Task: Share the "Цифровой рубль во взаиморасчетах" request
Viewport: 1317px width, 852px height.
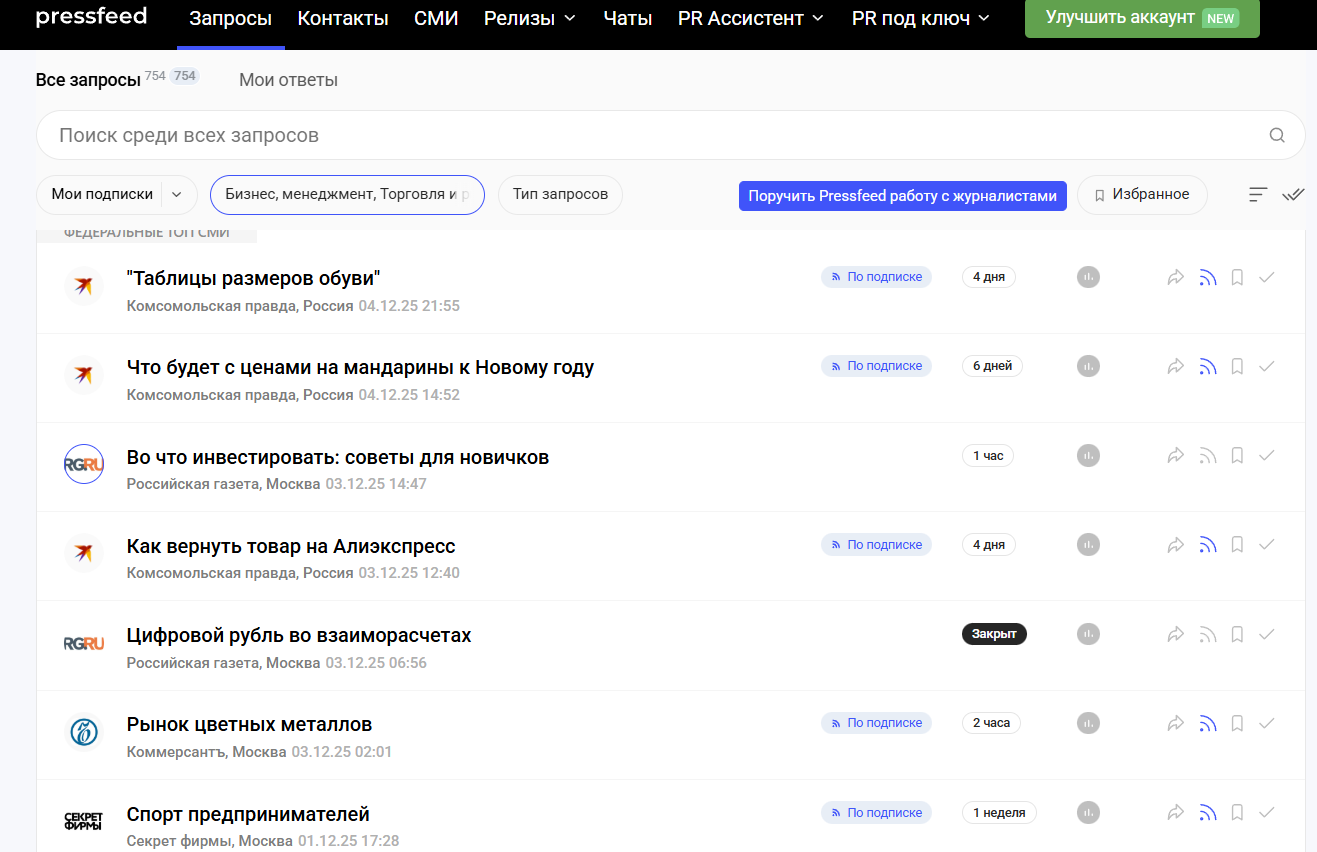Action: pos(1176,635)
